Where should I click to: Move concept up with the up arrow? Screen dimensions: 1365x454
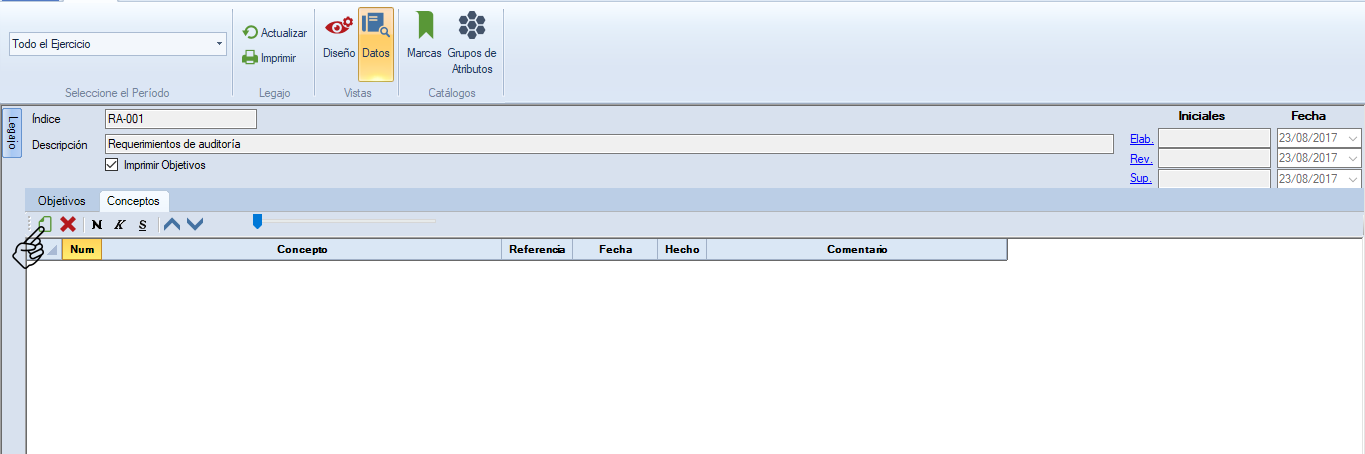172,224
